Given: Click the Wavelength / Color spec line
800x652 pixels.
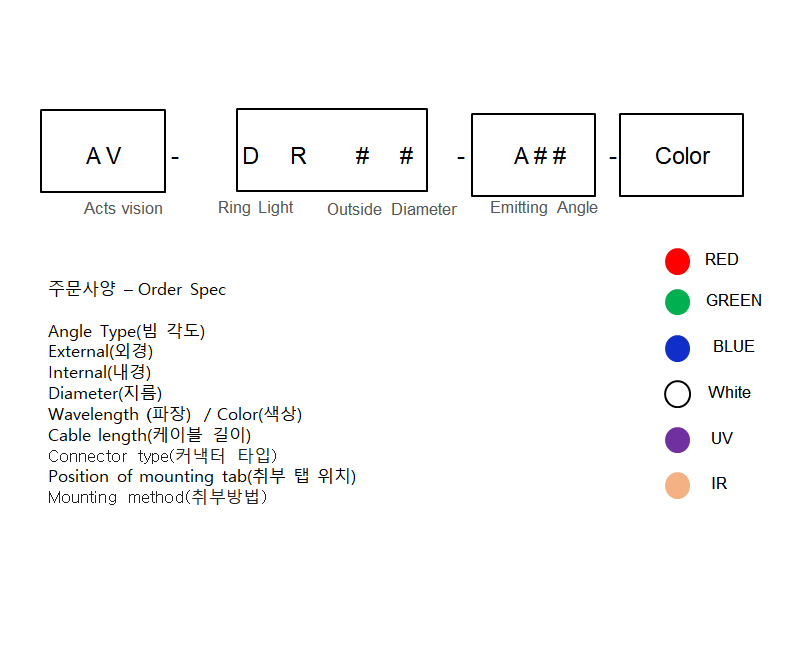Looking at the screenshot, I should pos(174,414).
